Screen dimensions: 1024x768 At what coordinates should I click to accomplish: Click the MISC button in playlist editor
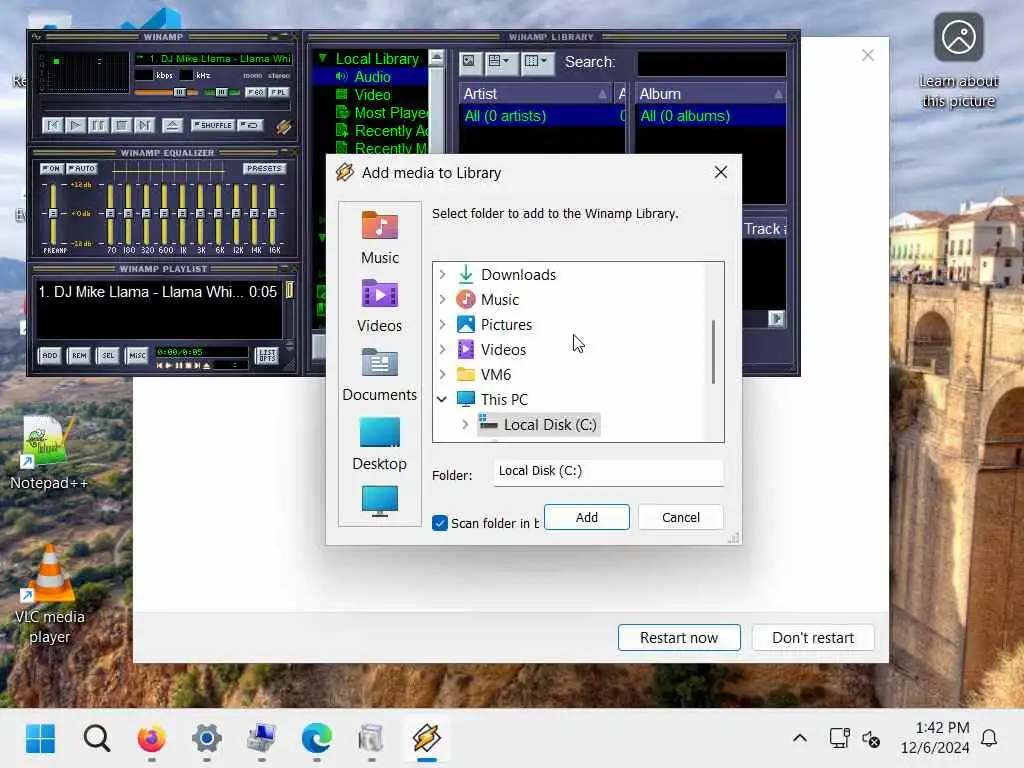(137, 355)
